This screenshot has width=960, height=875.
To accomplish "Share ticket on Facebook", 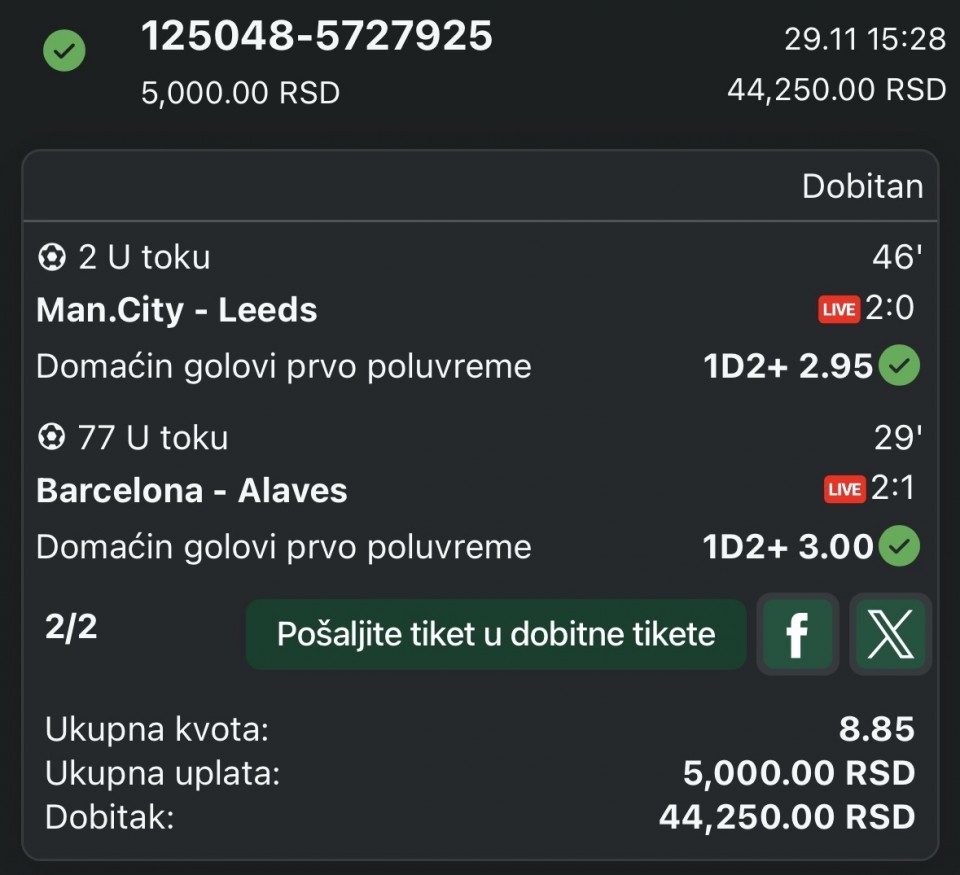I will coord(796,634).
